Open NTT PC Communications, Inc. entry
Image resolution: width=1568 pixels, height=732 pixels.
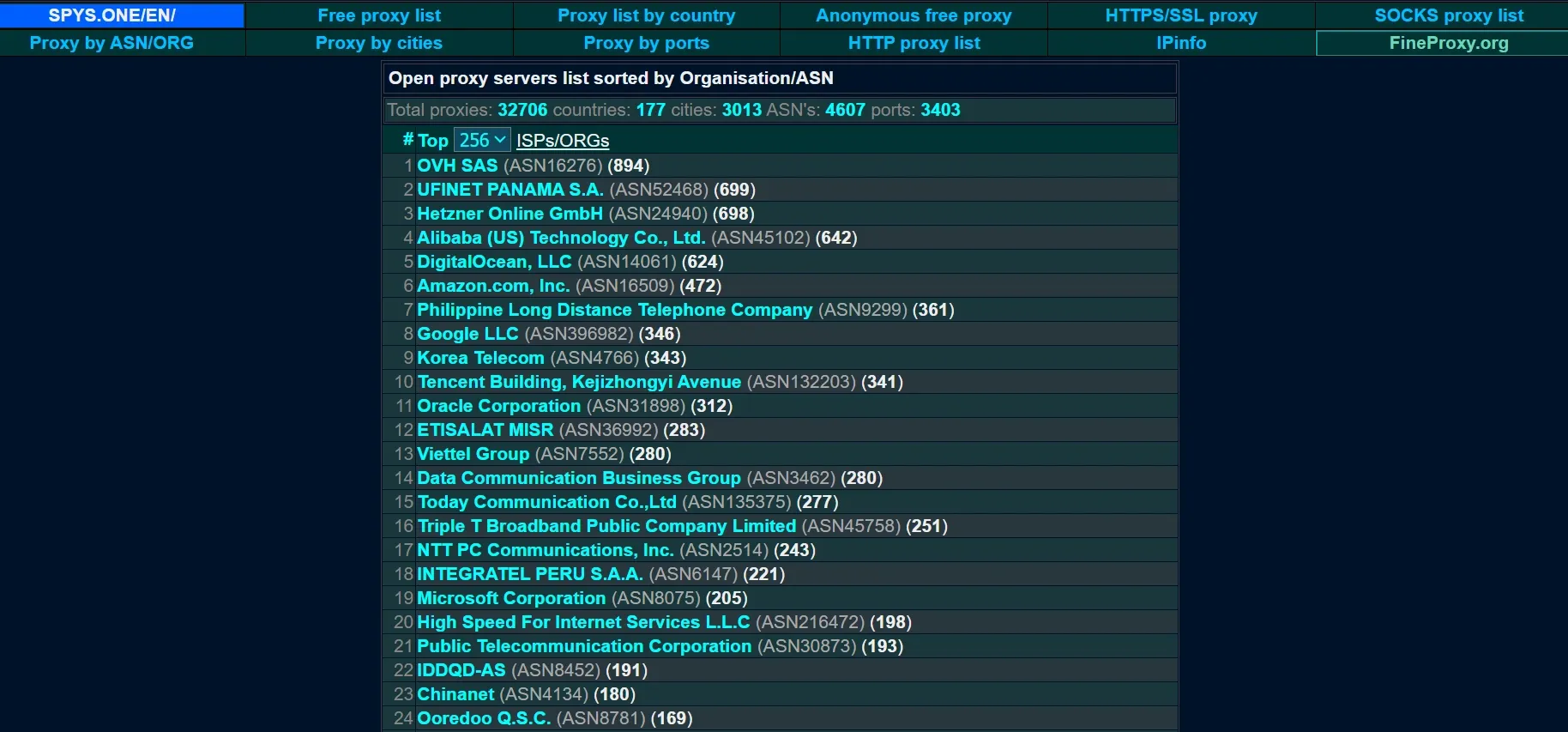pos(546,550)
